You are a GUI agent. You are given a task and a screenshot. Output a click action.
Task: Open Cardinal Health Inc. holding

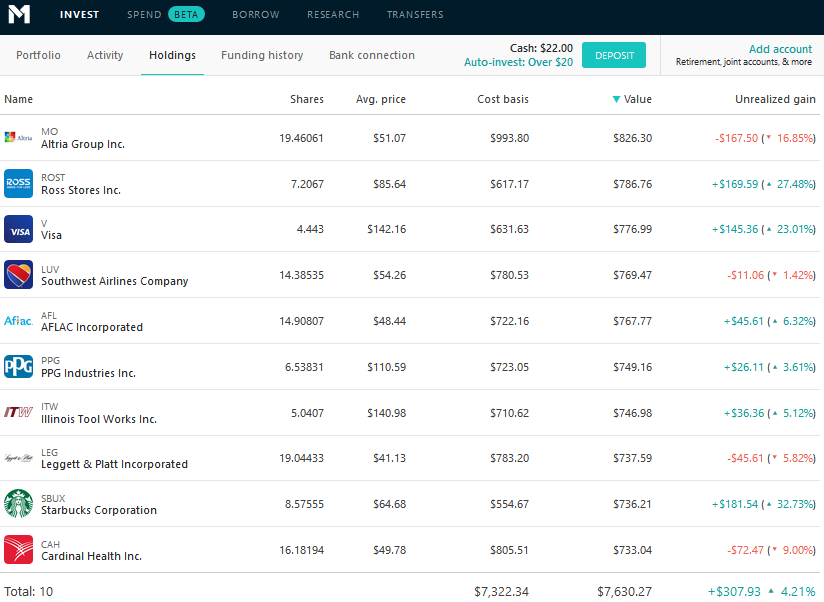click(91, 556)
